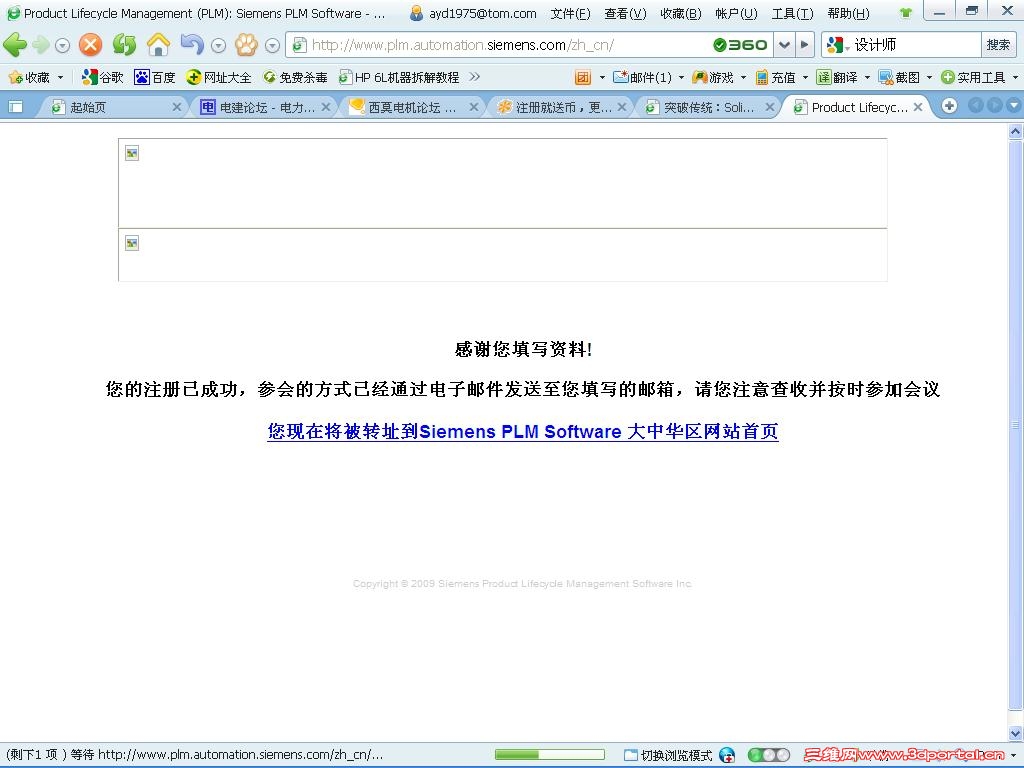Open the 文件(F) menu
1024x768 pixels.
pyautogui.click(x=570, y=13)
